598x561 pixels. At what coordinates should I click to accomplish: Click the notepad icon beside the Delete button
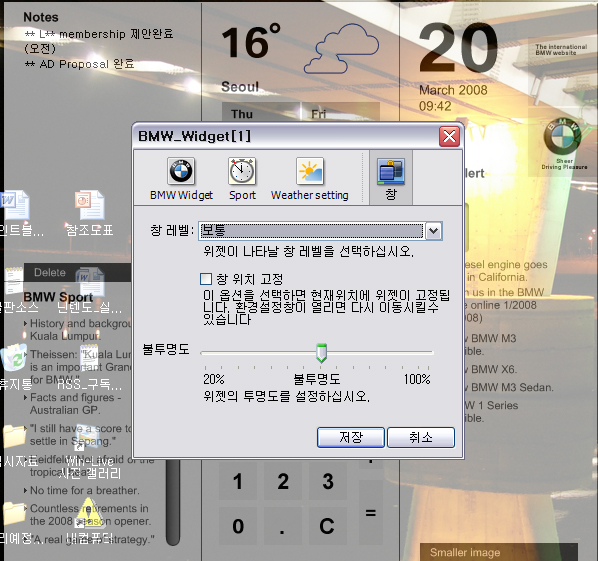(14, 281)
